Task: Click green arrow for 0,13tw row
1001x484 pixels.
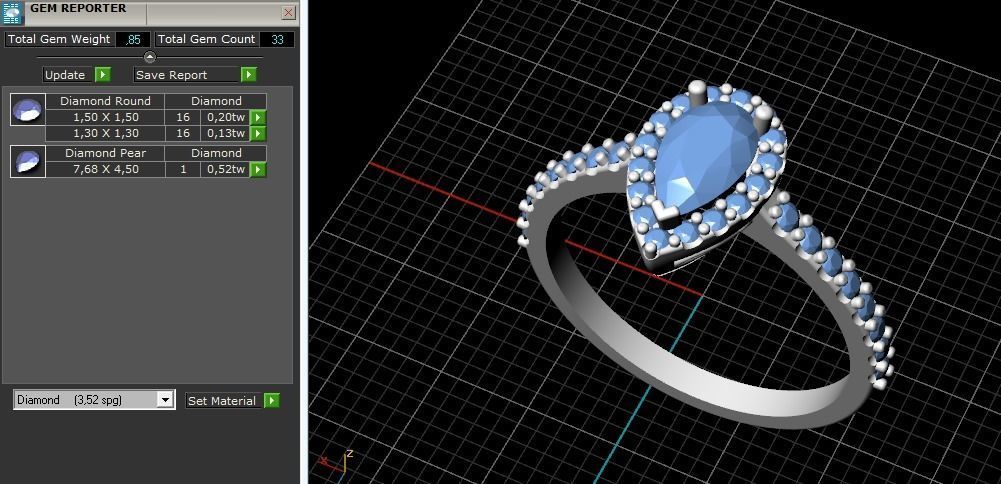Action: [258, 133]
